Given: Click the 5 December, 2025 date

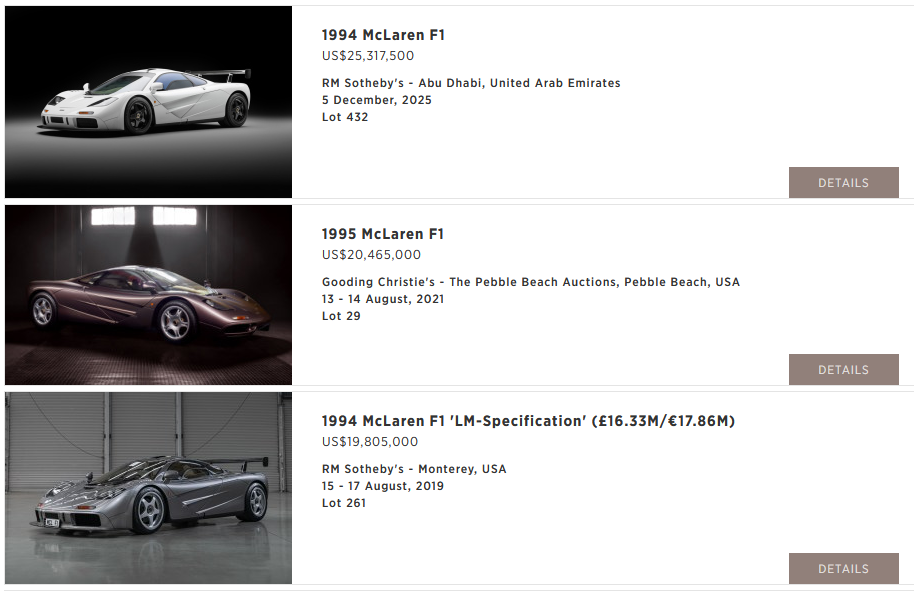Looking at the screenshot, I should (x=377, y=100).
